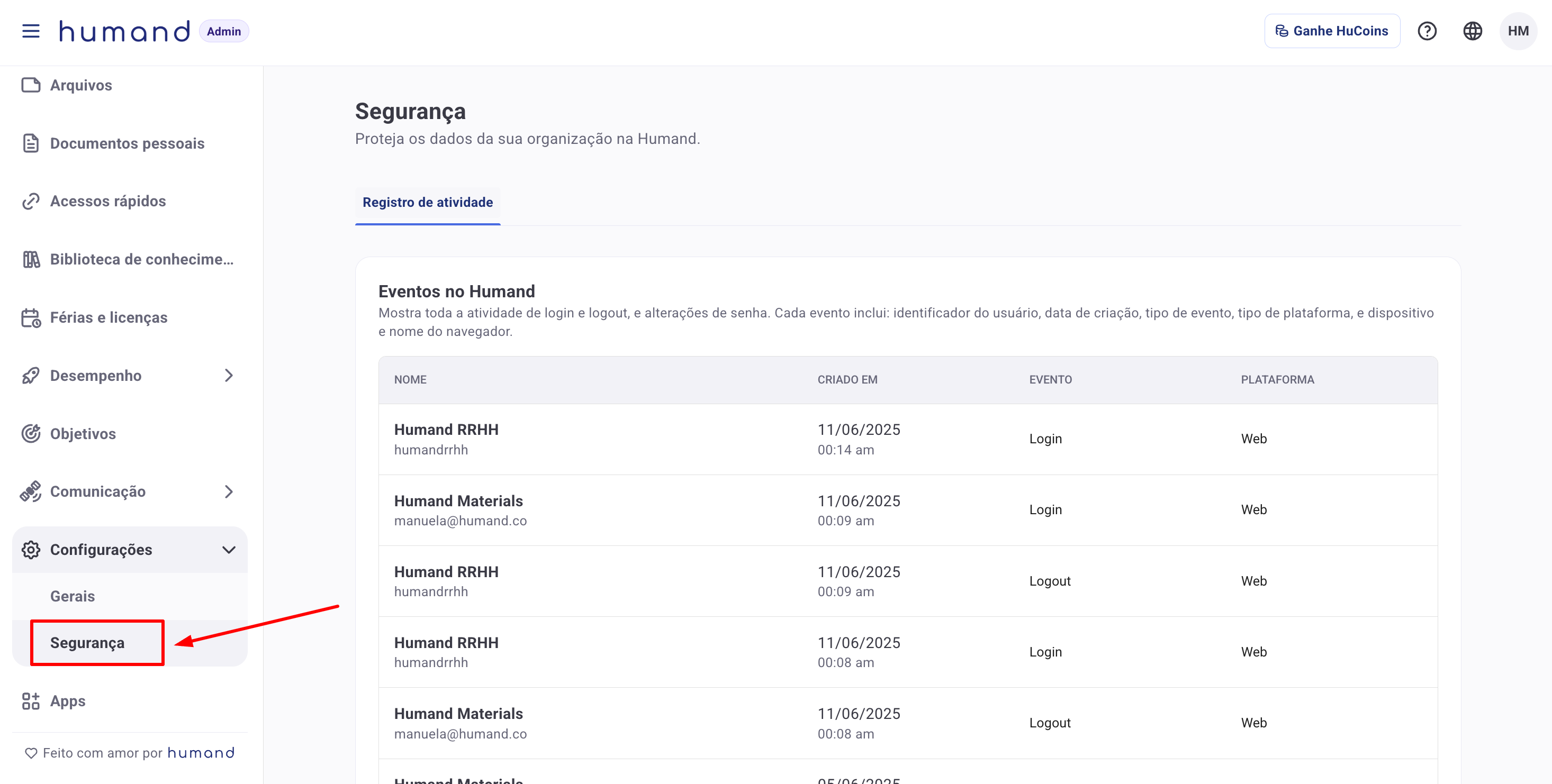The height and width of the screenshot is (784, 1552).
Task: Select Humand RRHH row at 00:14 am
Action: (x=908, y=439)
